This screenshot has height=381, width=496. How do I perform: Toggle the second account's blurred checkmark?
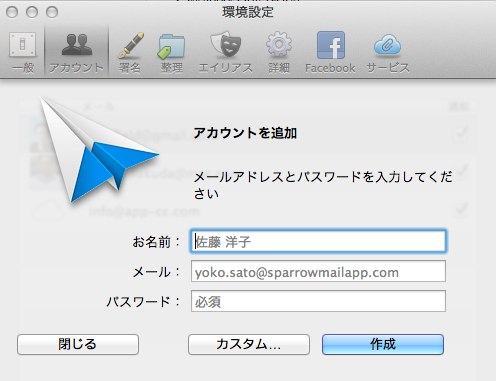click(x=462, y=171)
